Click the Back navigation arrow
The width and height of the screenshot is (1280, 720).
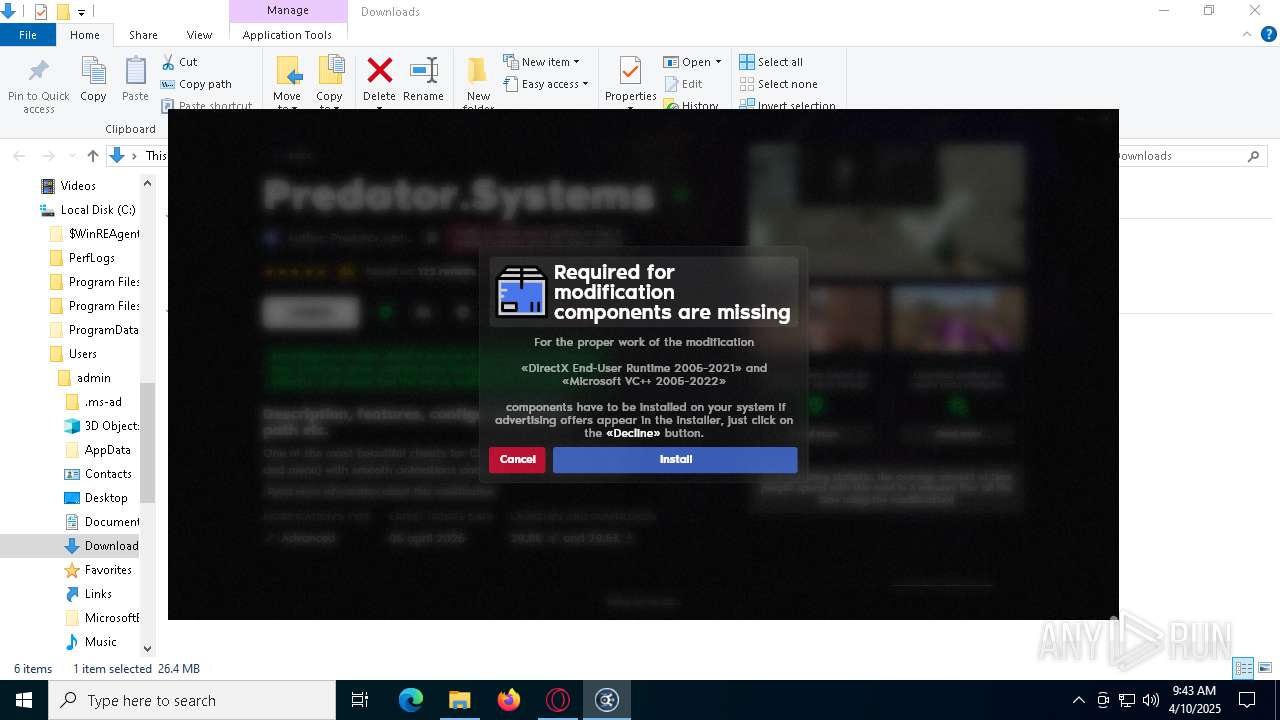(x=19, y=156)
